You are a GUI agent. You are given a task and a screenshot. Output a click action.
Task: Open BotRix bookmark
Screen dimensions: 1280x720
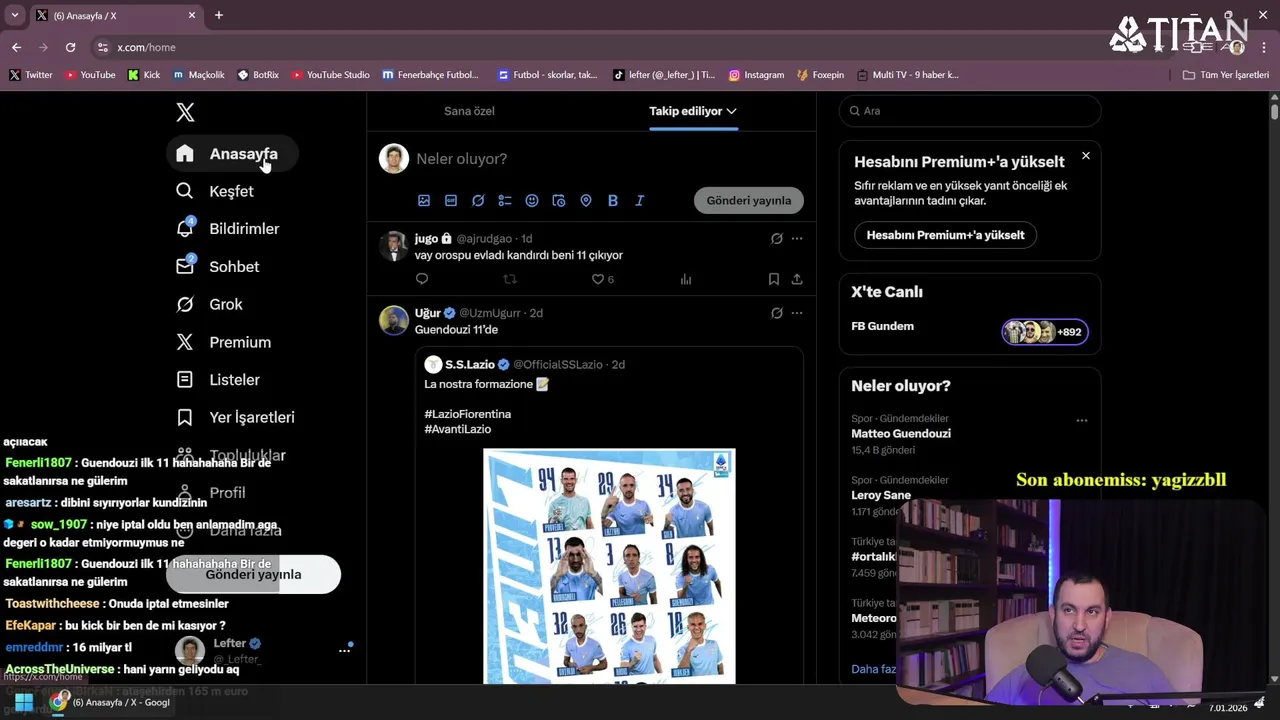[258, 74]
